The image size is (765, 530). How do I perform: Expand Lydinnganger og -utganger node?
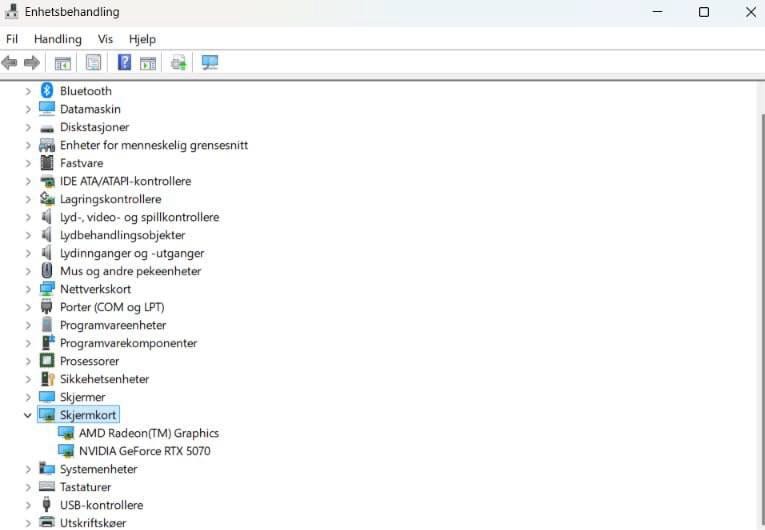pos(28,253)
